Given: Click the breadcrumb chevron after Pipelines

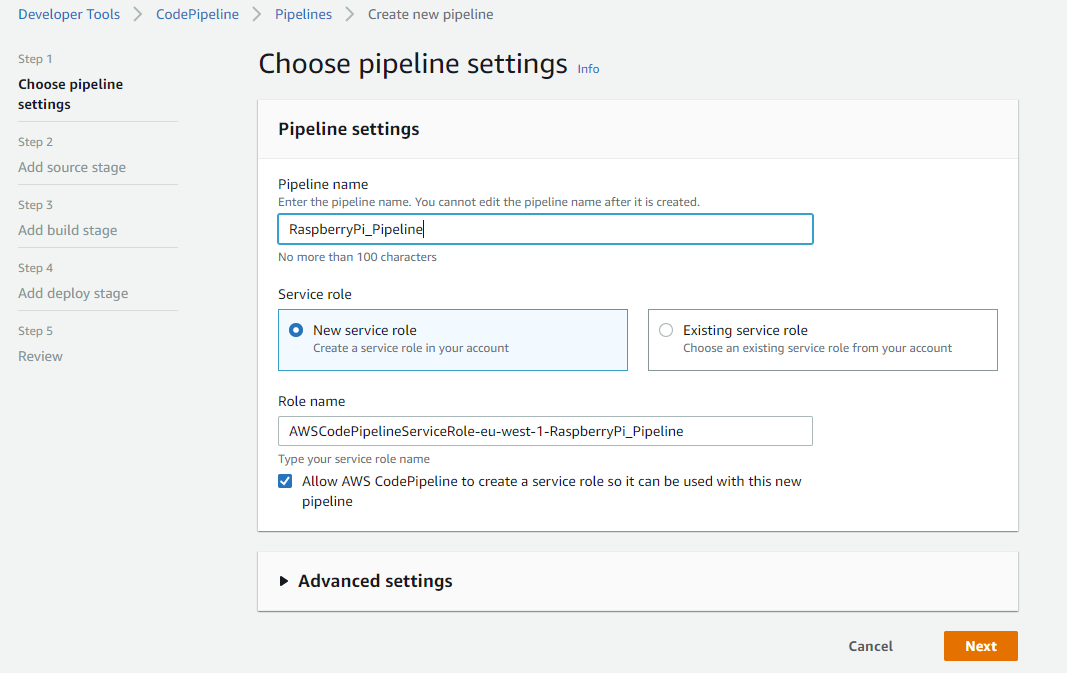Looking at the screenshot, I should pos(347,14).
